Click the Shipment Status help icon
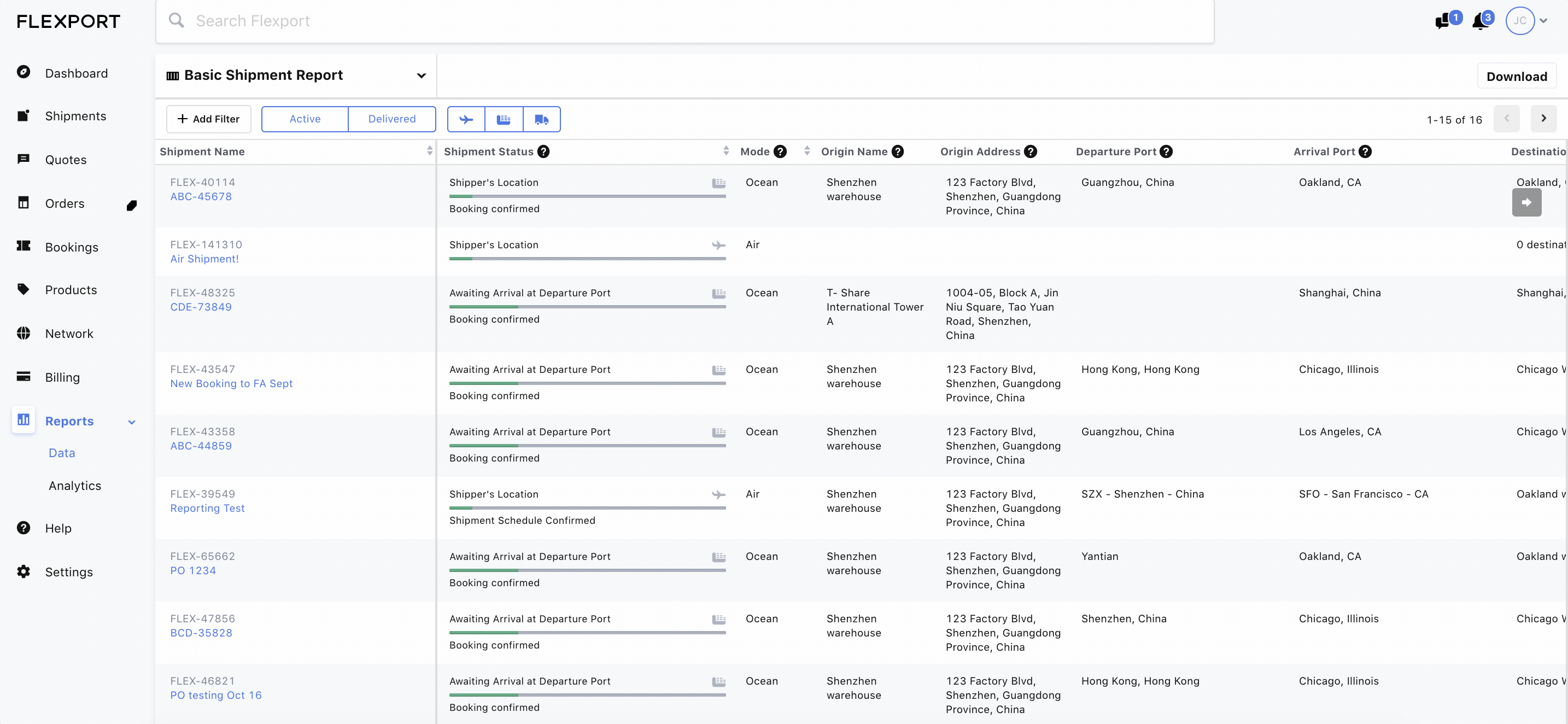This screenshot has height=724, width=1568. (543, 151)
